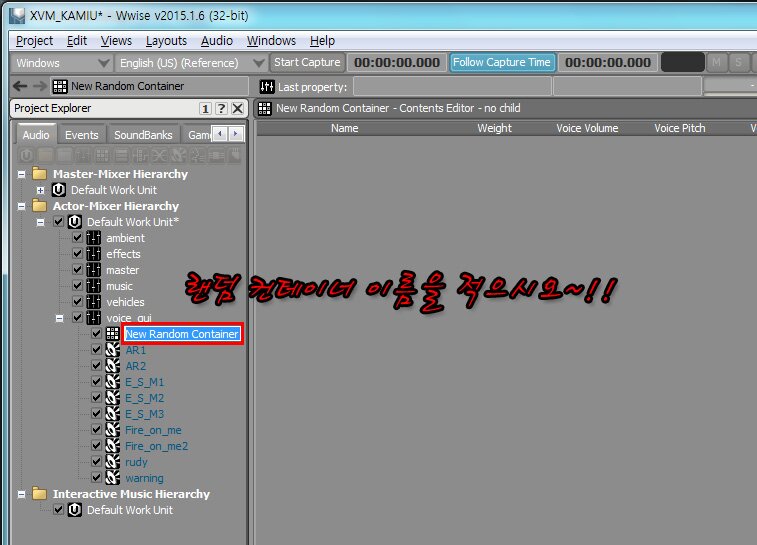This screenshot has height=545, width=757.
Task: Click the Last property value field
Action: 452,86
